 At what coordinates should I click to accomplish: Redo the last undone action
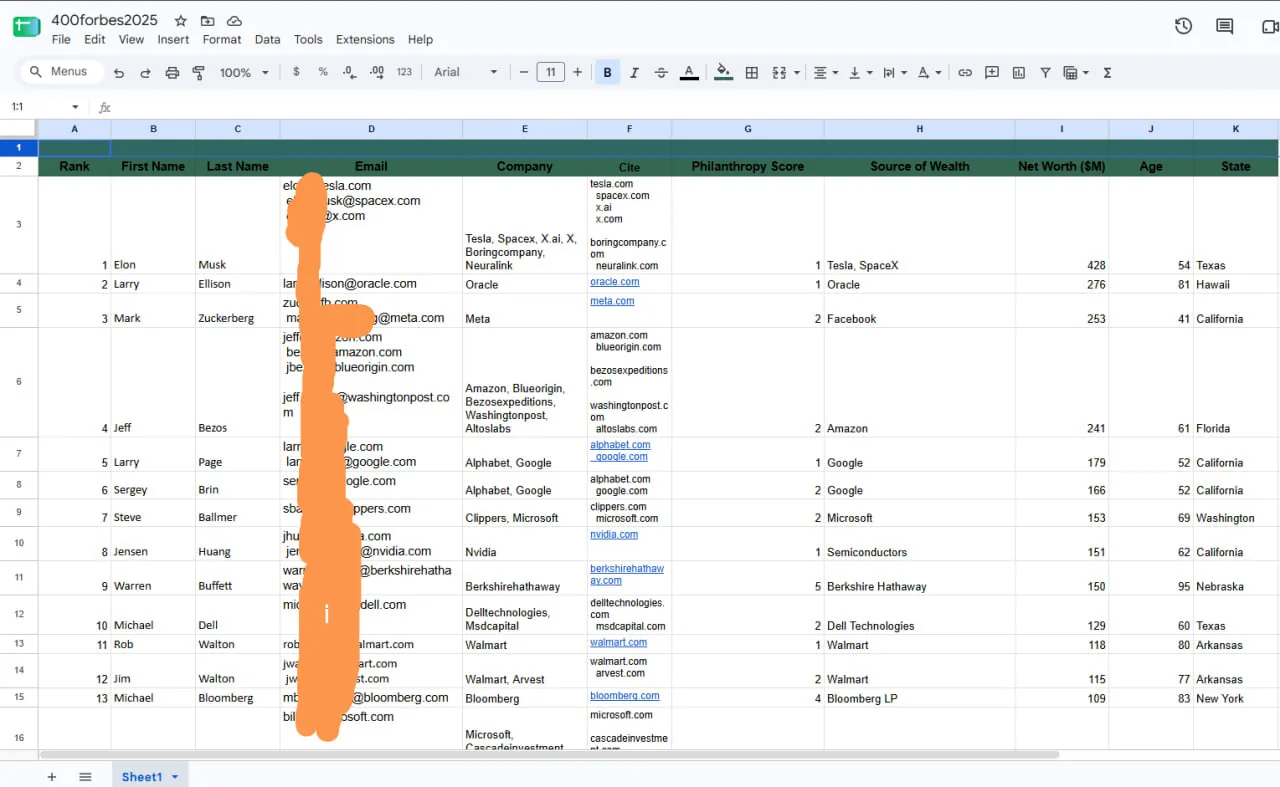(x=145, y=73)
